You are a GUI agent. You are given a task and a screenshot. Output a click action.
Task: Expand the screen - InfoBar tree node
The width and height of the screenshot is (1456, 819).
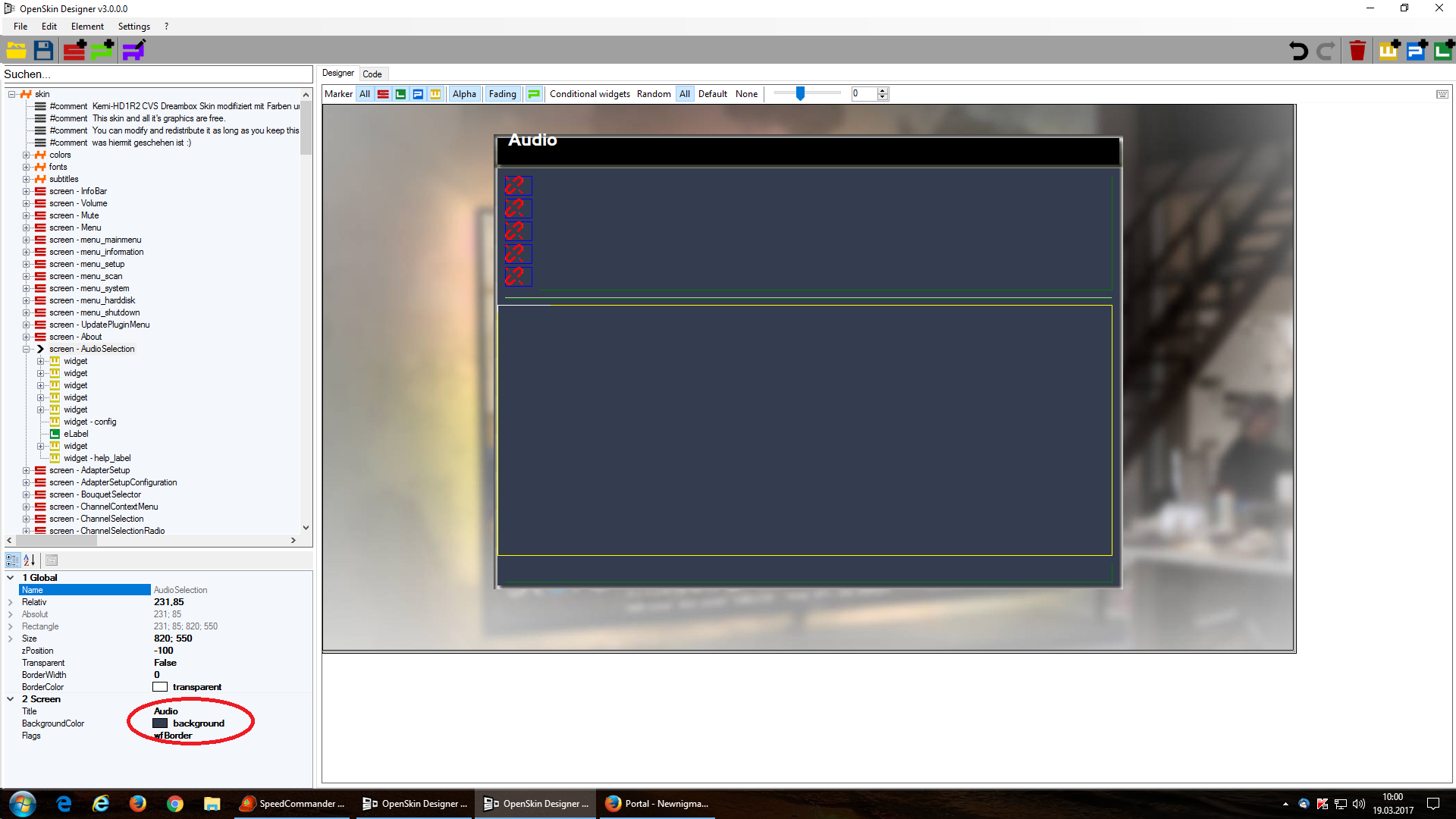click(x=26, y=191)
